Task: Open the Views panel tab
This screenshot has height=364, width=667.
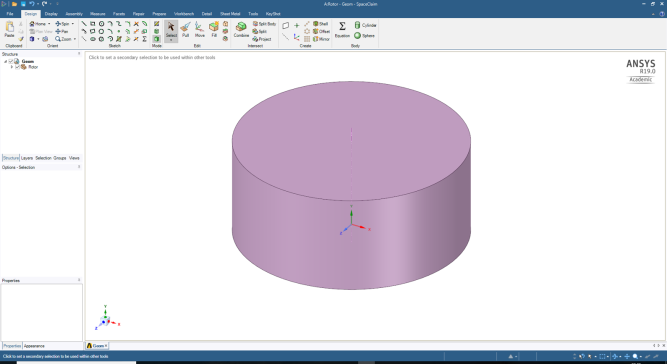Action: click(74, 158)
